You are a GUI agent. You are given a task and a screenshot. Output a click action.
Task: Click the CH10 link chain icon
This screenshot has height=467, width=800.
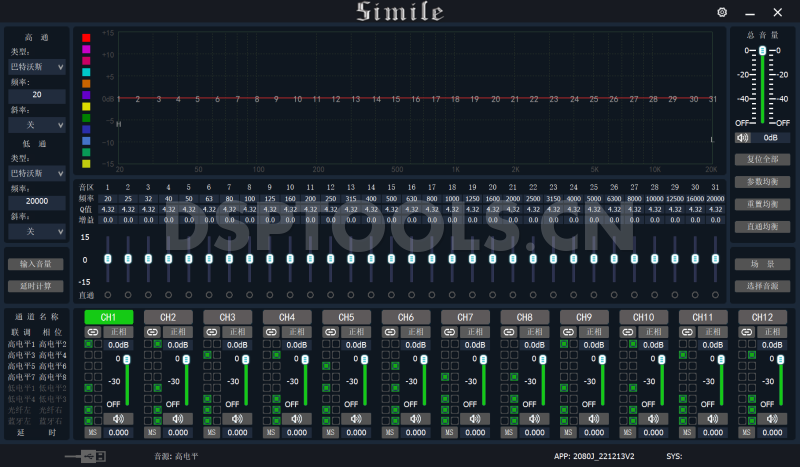(627, 331)
